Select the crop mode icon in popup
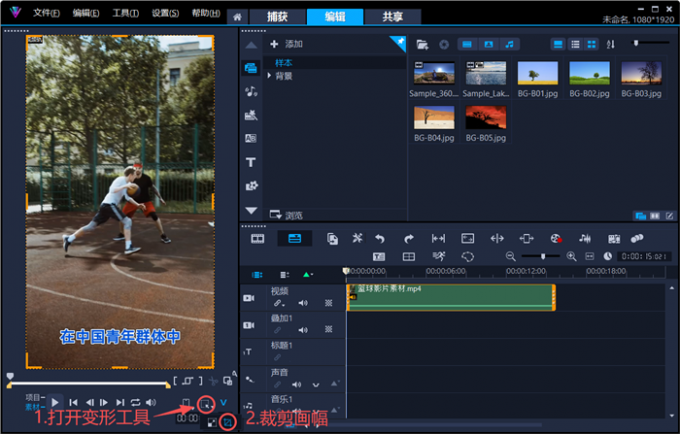 pyautogui.click(x=228, y=422)
